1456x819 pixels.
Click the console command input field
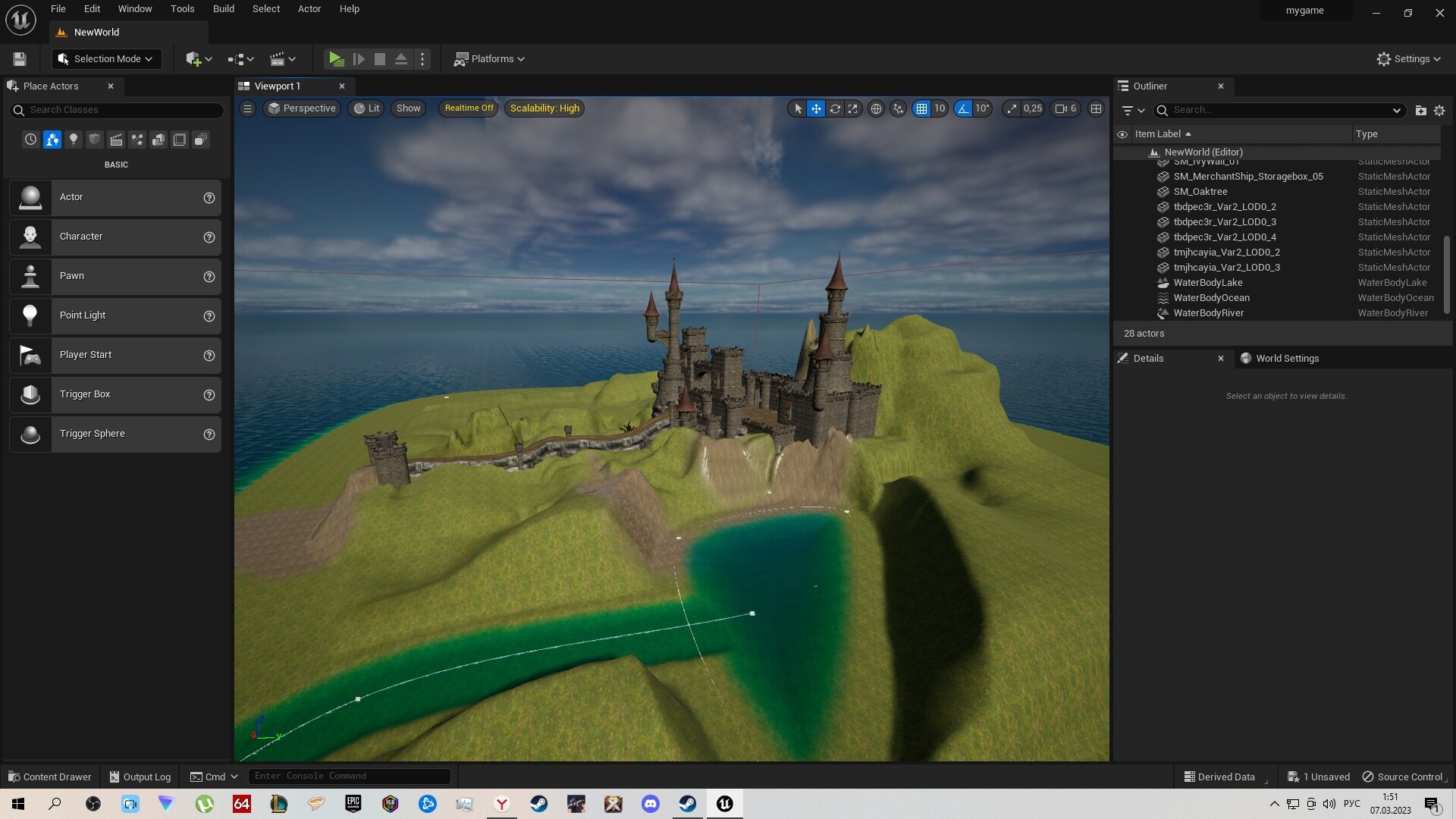coord(349,776)
